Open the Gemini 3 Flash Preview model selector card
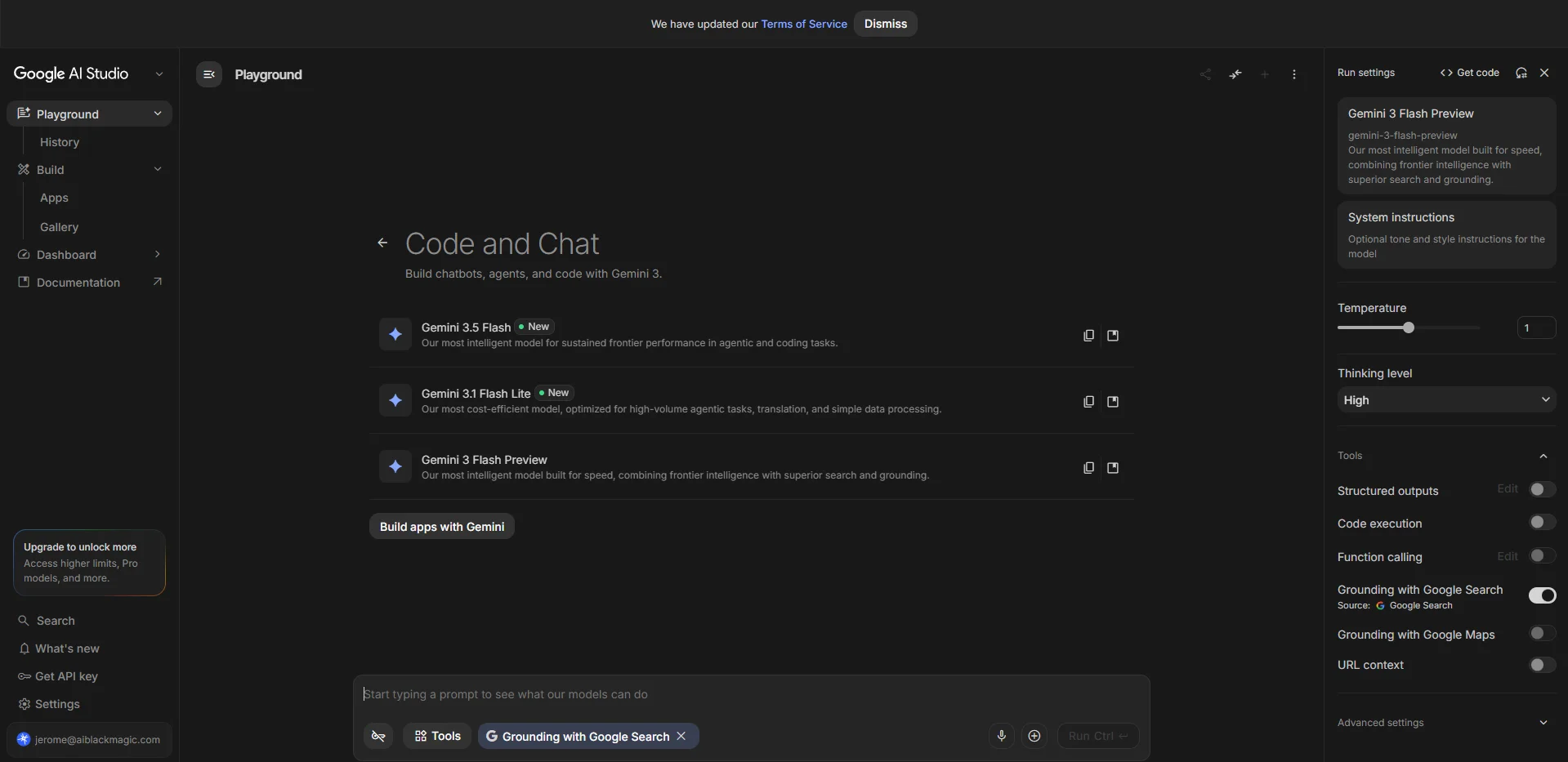 tap(1446, 146)
